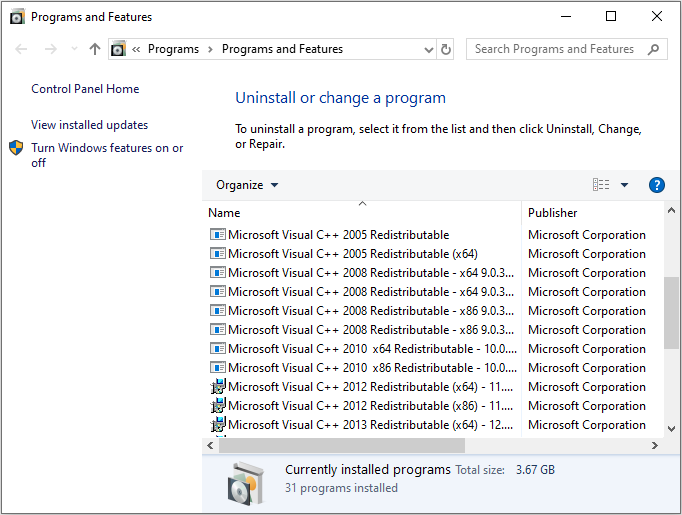The width and height of the screenshot is (682, 515).
Task: Click the vertical scrollbar thumb
Action: click(x=671, y=313)
